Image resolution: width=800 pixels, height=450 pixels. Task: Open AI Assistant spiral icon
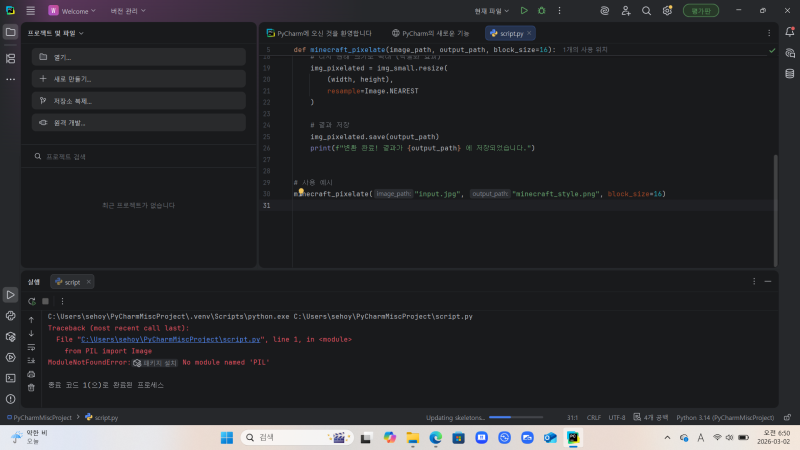point(605,11)
